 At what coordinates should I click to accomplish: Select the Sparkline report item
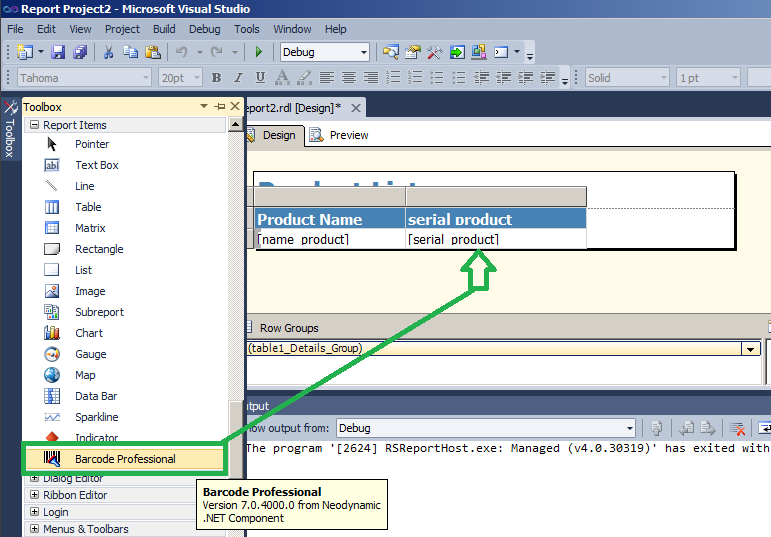(x=96, y=417)
